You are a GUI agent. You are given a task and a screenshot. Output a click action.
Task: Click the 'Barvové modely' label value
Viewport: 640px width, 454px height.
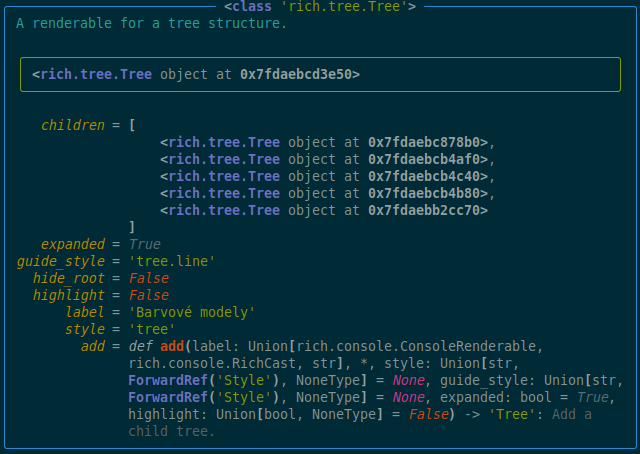click(192, 312)
